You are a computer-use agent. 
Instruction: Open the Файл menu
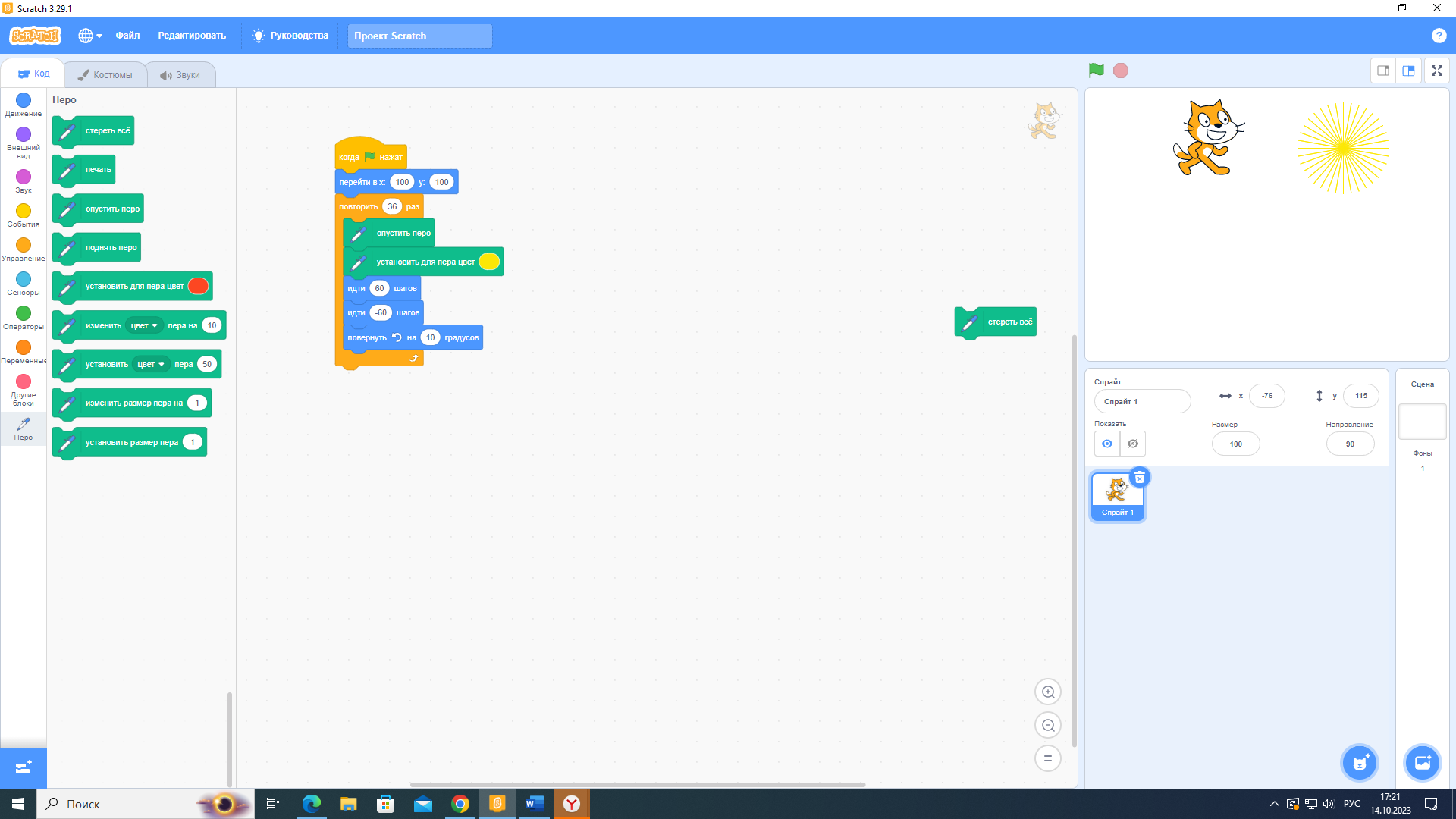tap(127, 36)
